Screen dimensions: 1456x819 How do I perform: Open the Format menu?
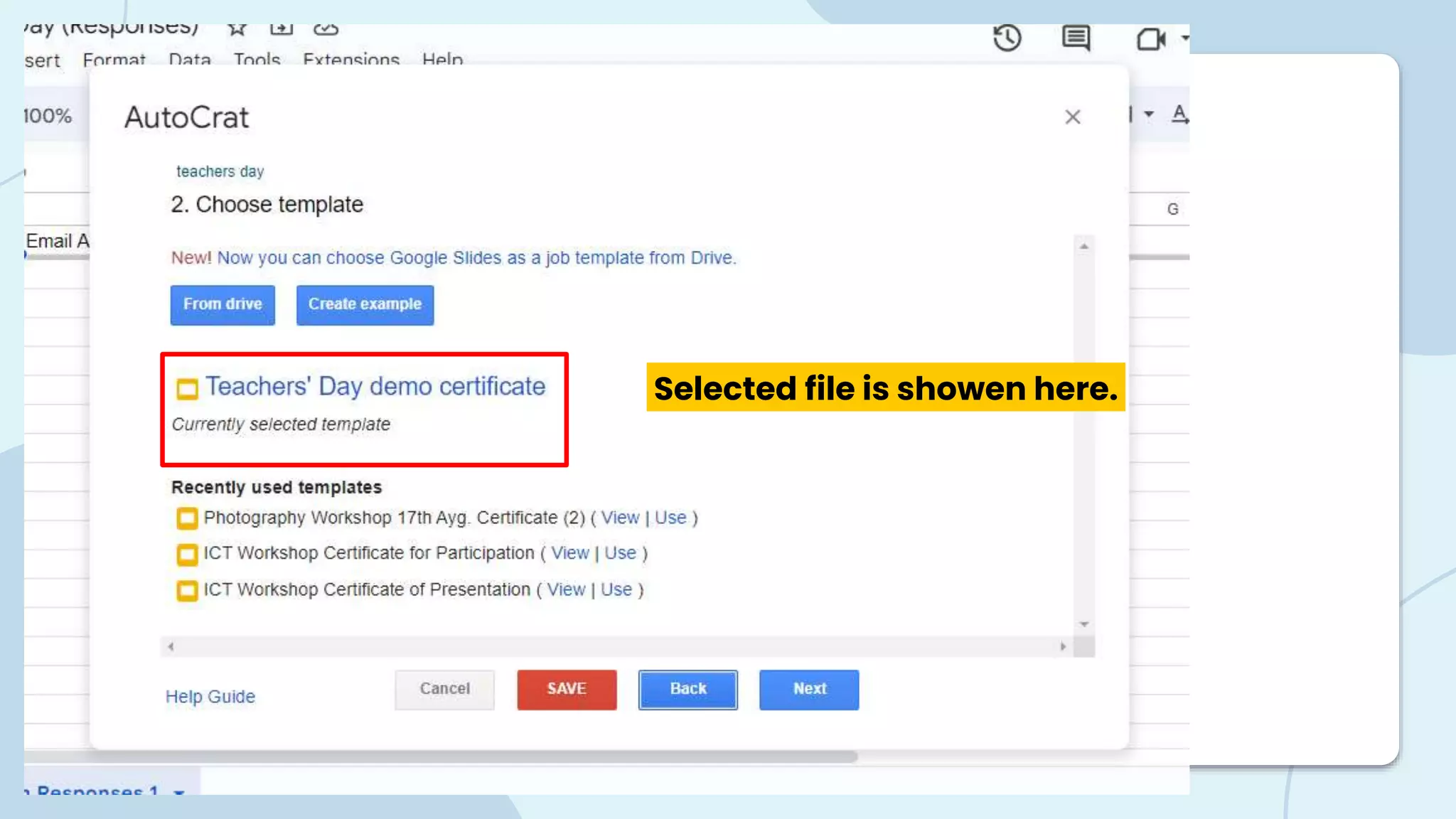pos(114,60)
